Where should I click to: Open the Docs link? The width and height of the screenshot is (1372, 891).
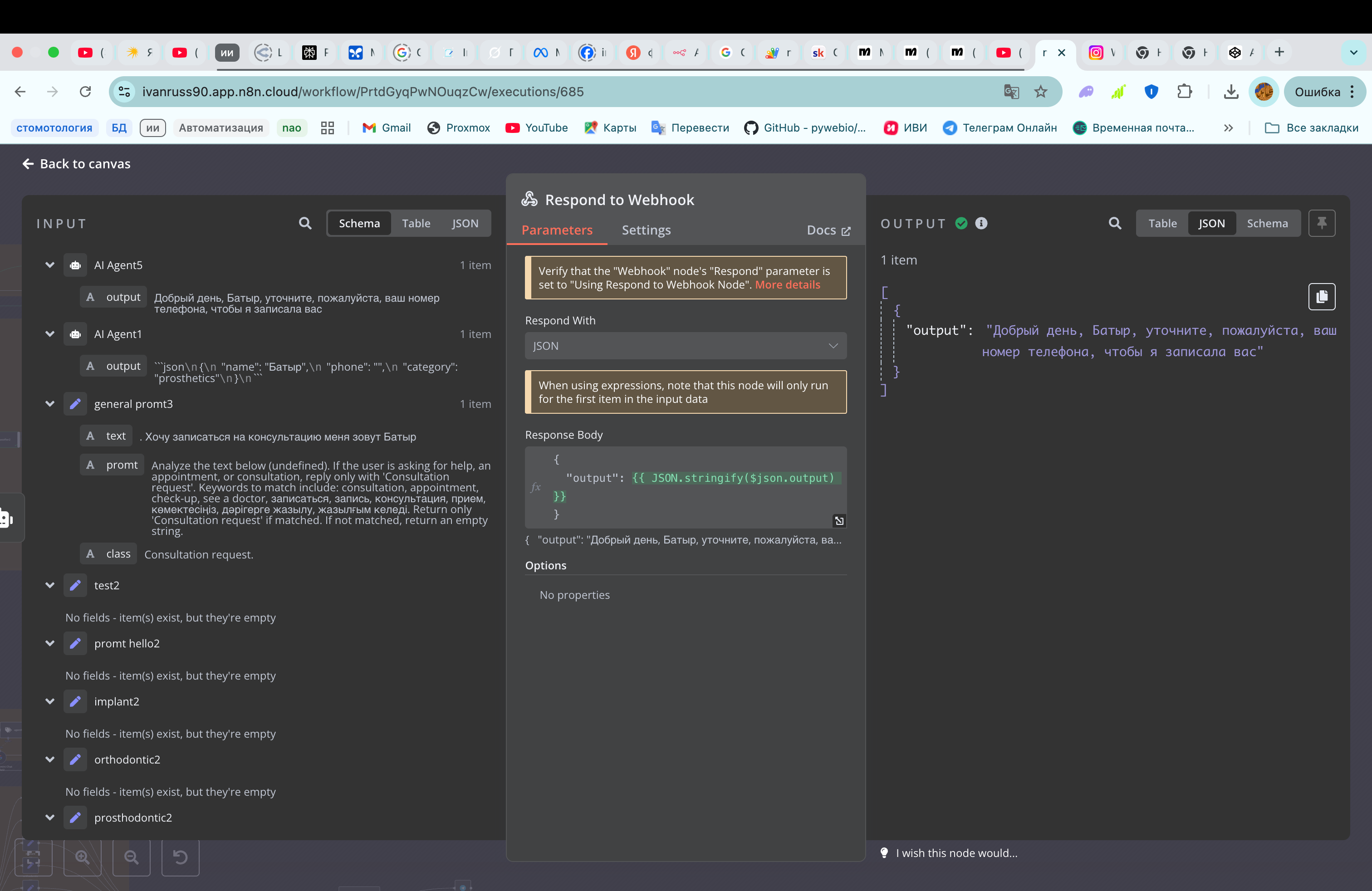(x=828, y=230)
